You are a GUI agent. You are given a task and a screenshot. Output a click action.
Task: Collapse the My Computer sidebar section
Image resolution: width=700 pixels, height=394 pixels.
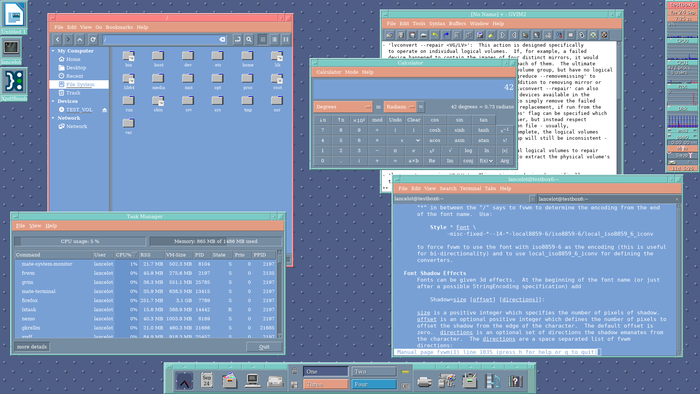(53, 51)
